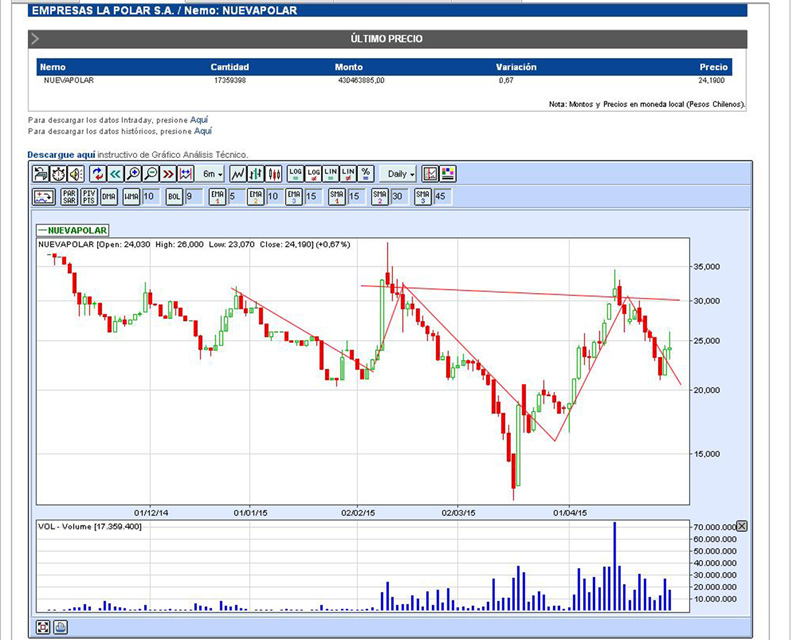Screen dimensions: 800x640
Task: Toggle the BOL Bollinger indicator
Action: coord(174,196)
